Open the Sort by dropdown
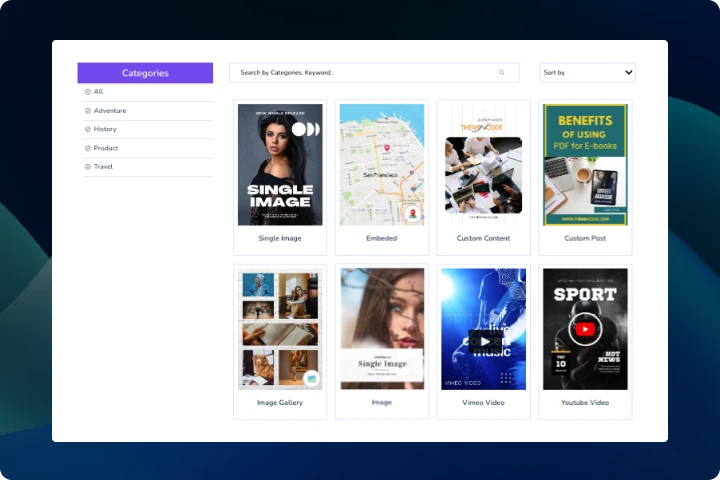The width and height of the screenshot is (720, 480). click(587, 73)
